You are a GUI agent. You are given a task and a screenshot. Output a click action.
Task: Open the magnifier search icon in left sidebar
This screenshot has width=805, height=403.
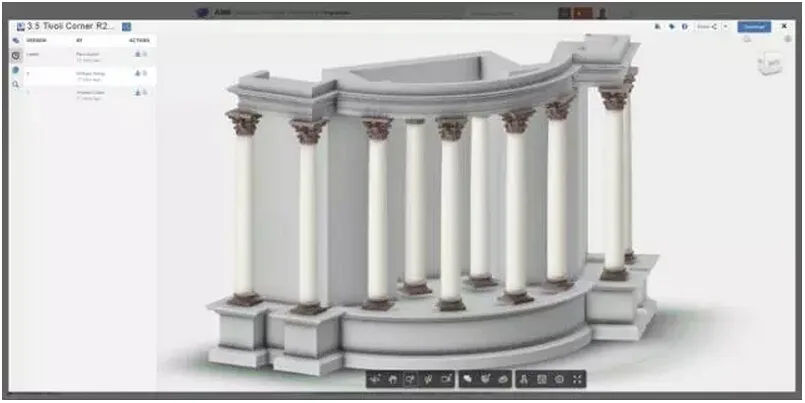coord(16,84)
